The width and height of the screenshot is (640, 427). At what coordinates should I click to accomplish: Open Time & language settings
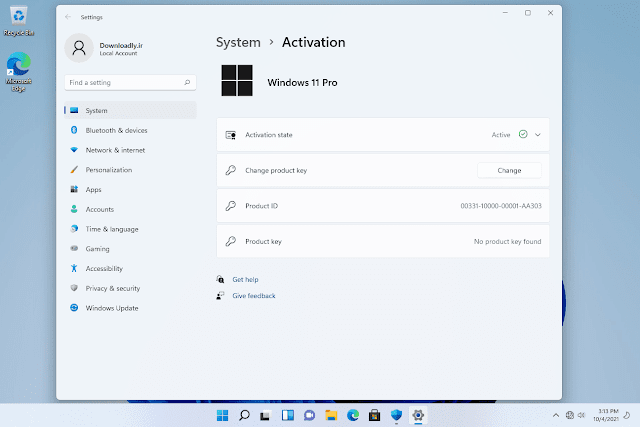130,229
